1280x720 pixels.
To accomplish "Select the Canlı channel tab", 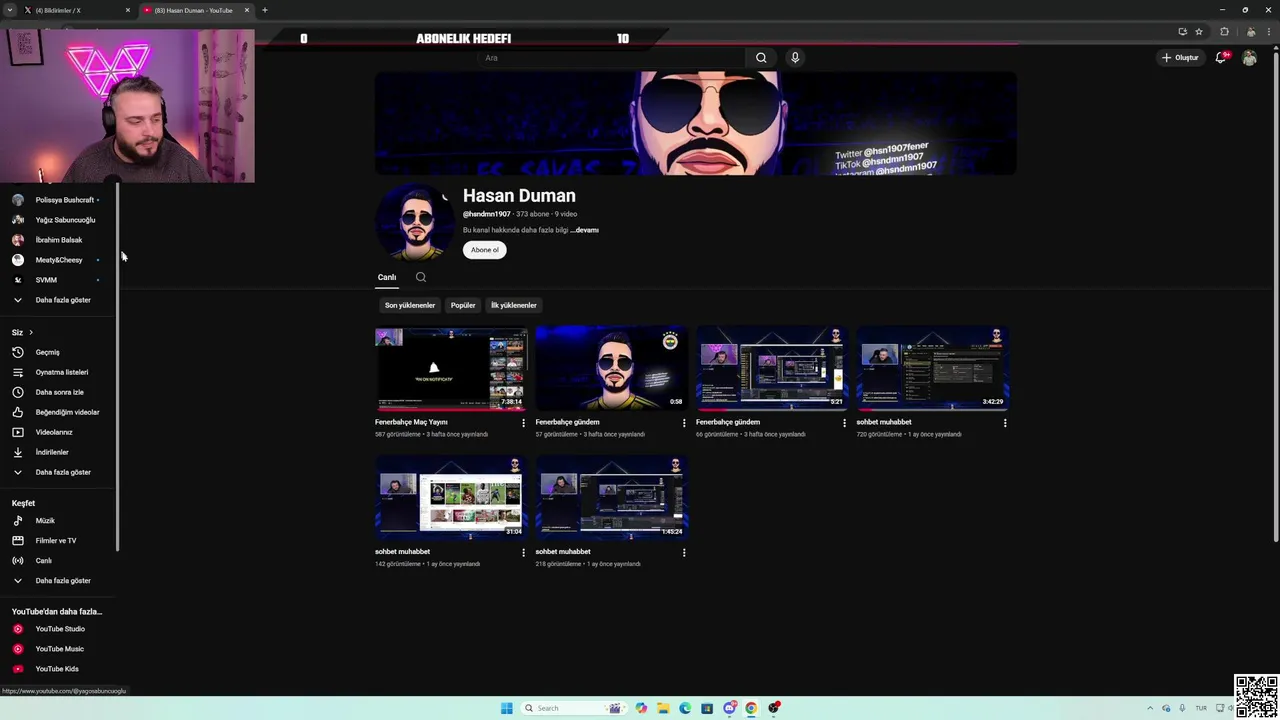I will coord(387,277).
